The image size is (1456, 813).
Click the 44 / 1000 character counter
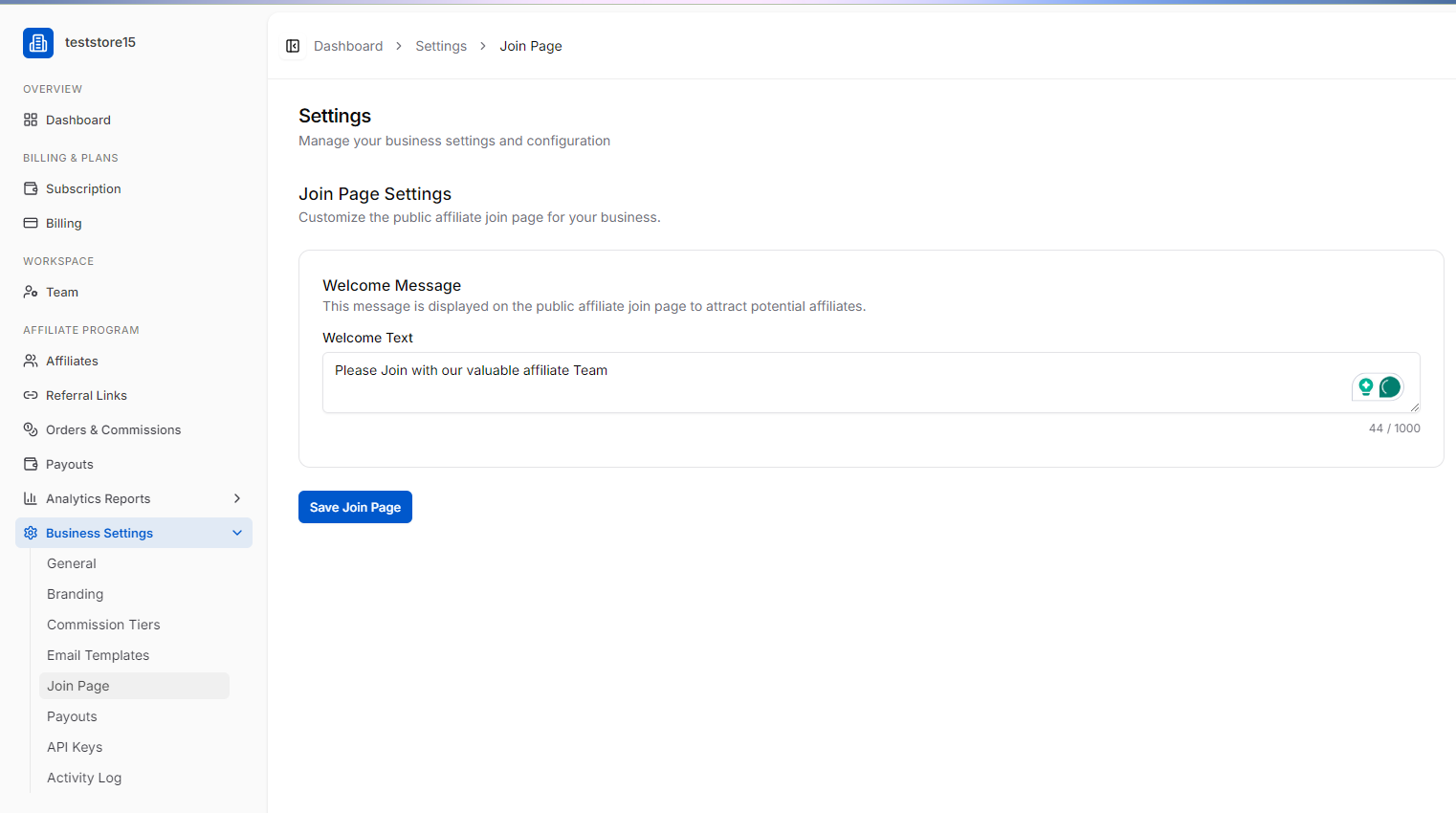click(x=1394, y=428)
